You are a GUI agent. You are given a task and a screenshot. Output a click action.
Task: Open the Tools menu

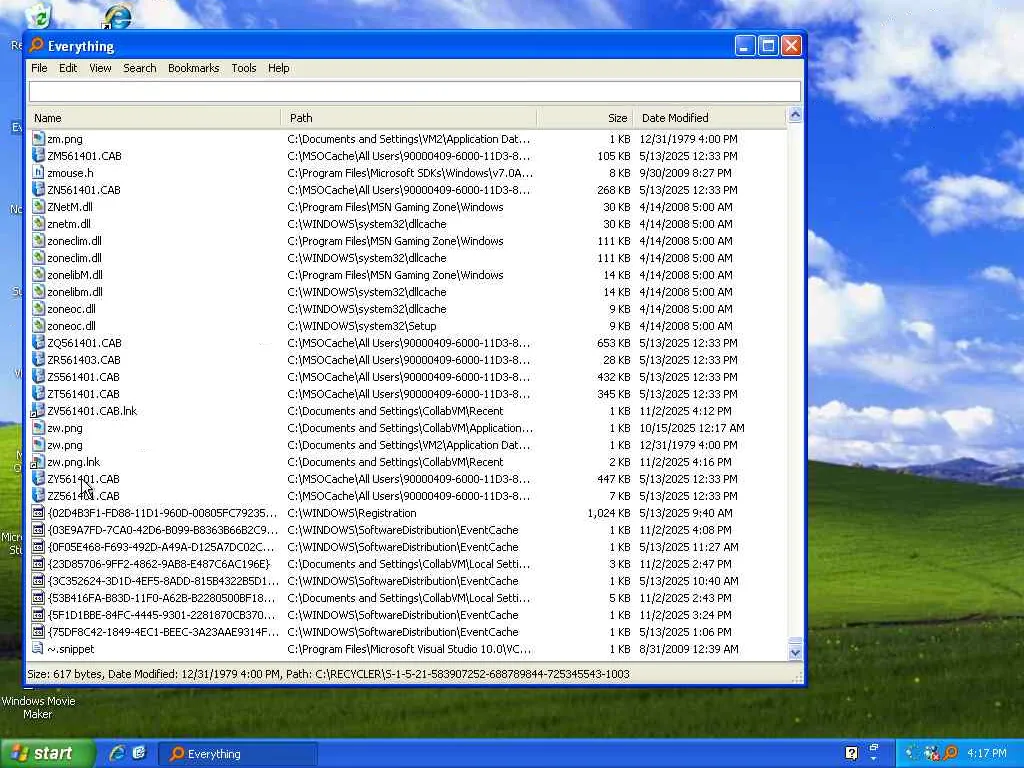pos(244,68)
